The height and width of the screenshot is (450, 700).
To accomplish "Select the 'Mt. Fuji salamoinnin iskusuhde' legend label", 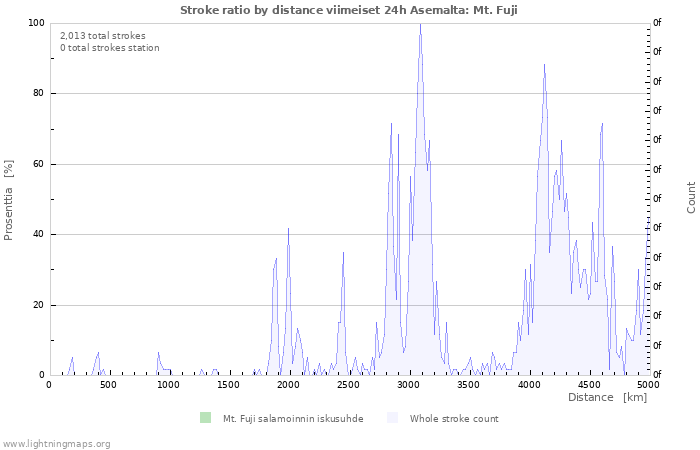I will click(x=293, y=418).
